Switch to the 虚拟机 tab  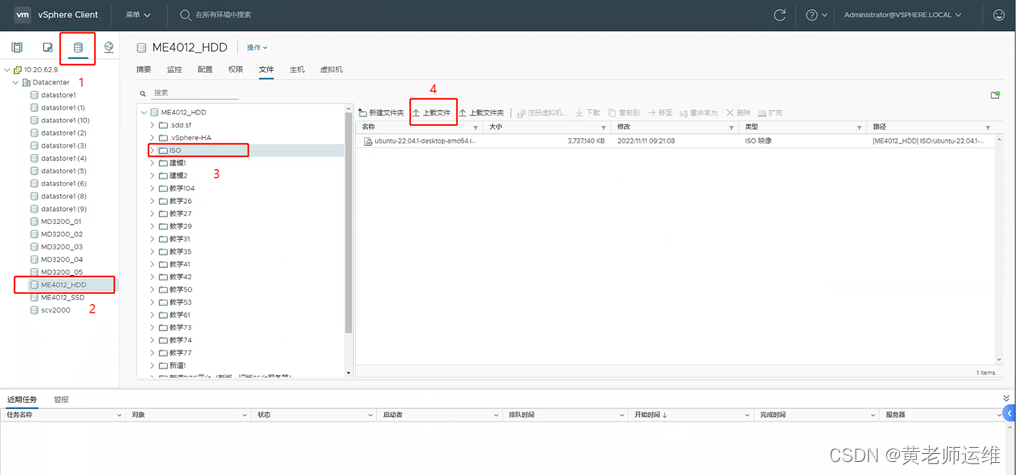pyautogui.click(x=331, y=69)
